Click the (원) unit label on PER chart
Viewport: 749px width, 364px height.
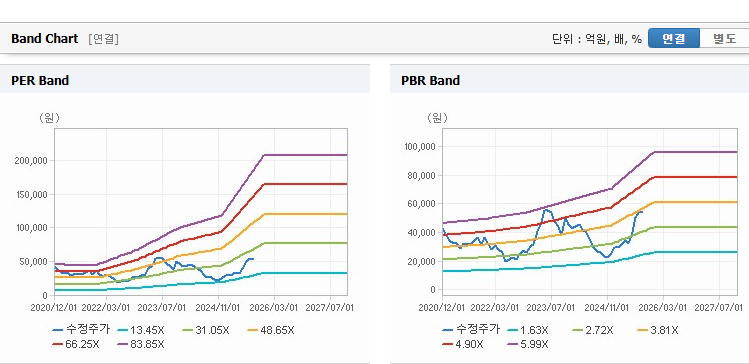point(49,118)
